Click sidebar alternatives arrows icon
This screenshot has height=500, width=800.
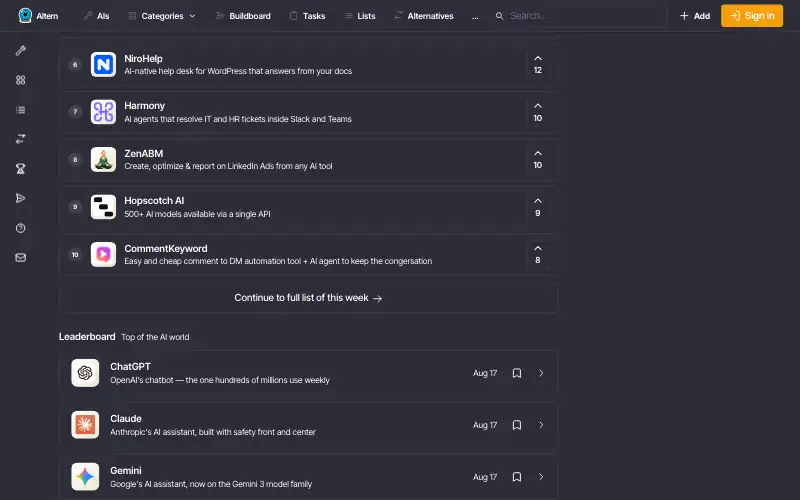click(x=20, y=139)
